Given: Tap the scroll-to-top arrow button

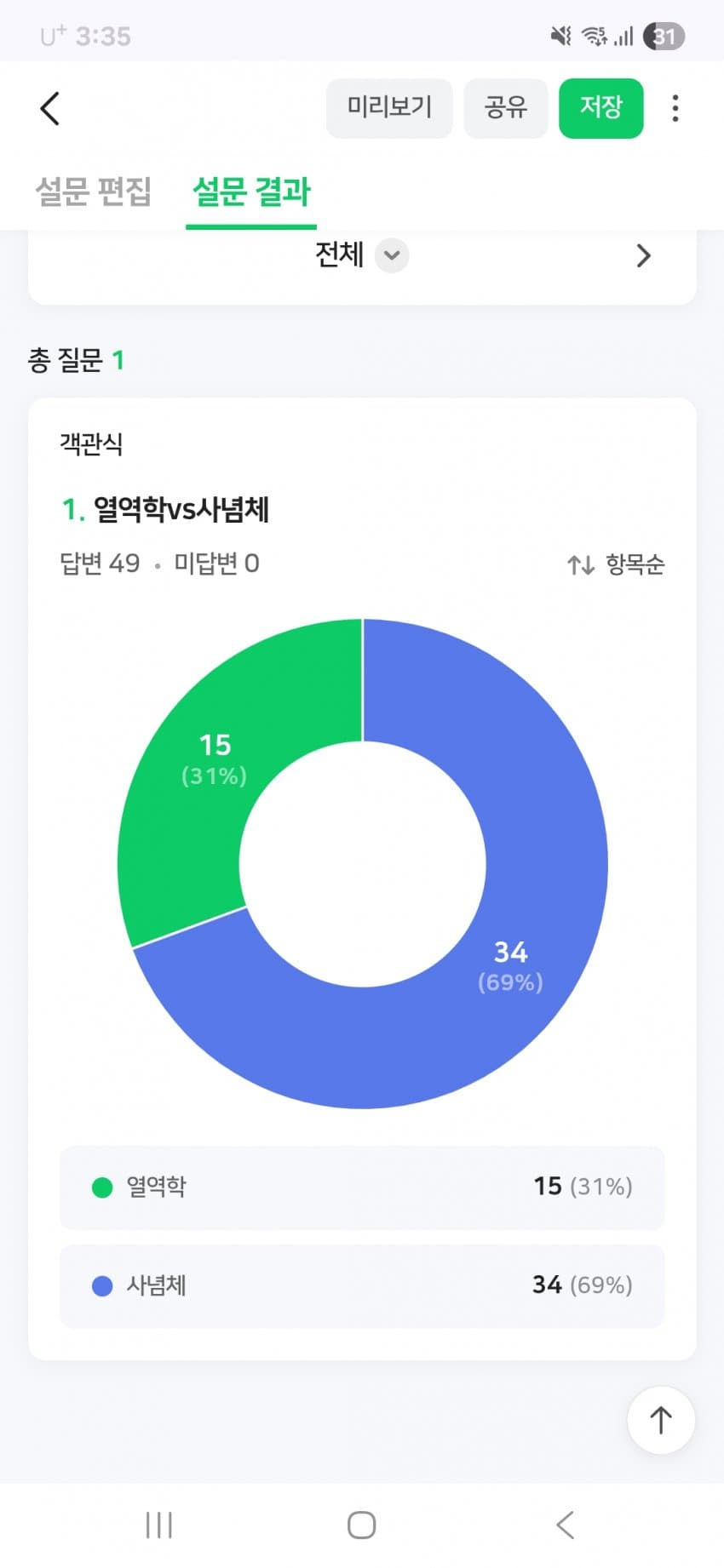Looking at the screenshot, I should click(661, 1419).
